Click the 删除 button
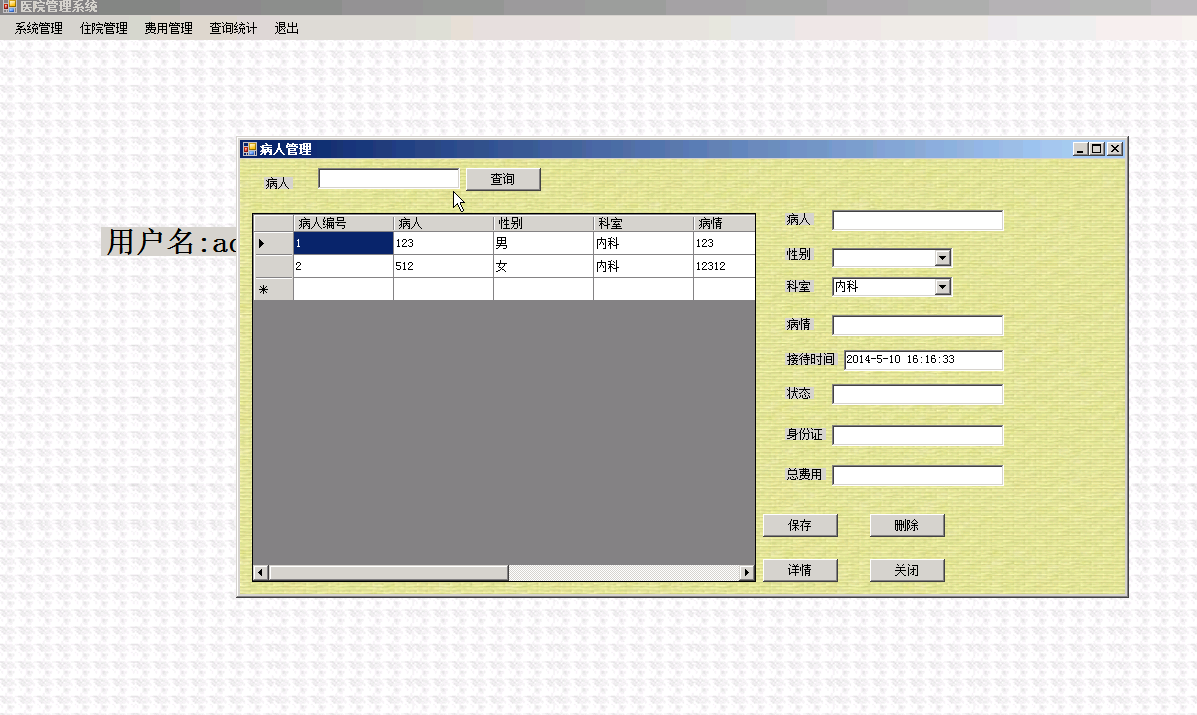Image resolution: width=1197 pixels, height=715 pixels. [907, 525]
